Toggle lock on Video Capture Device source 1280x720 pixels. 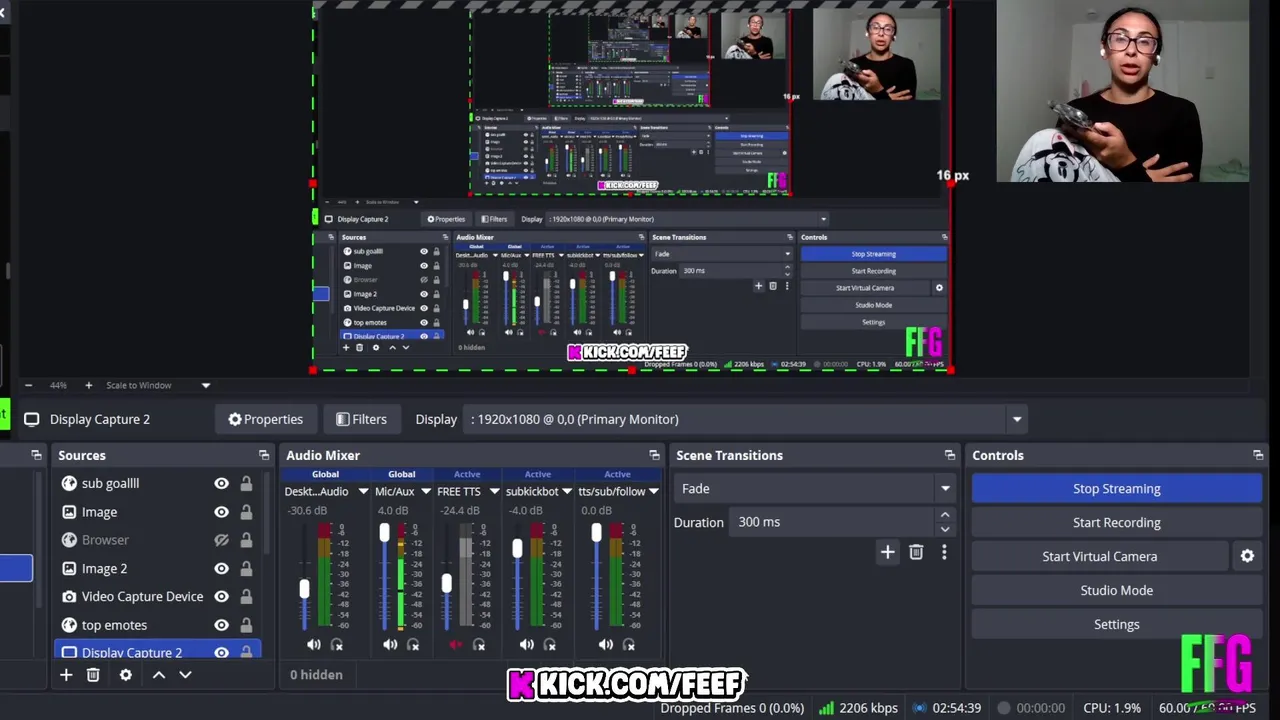[246, 597]
